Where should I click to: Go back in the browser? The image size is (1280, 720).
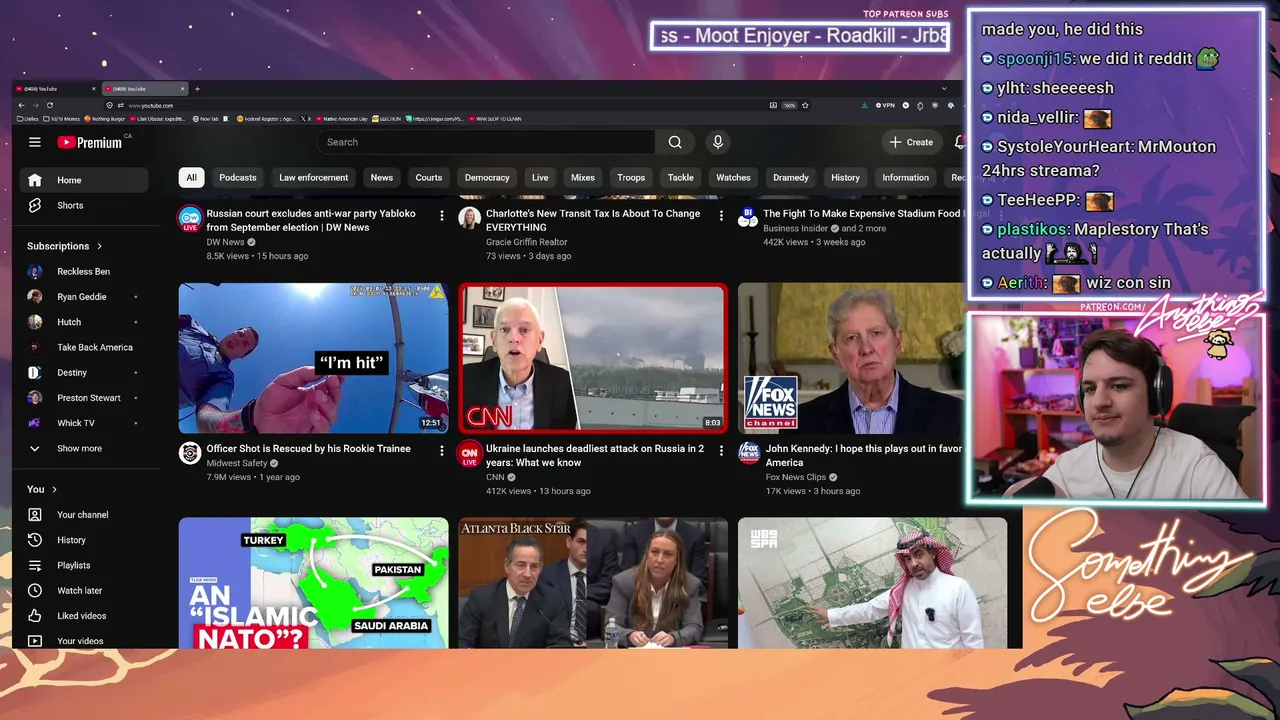[21, 105]
